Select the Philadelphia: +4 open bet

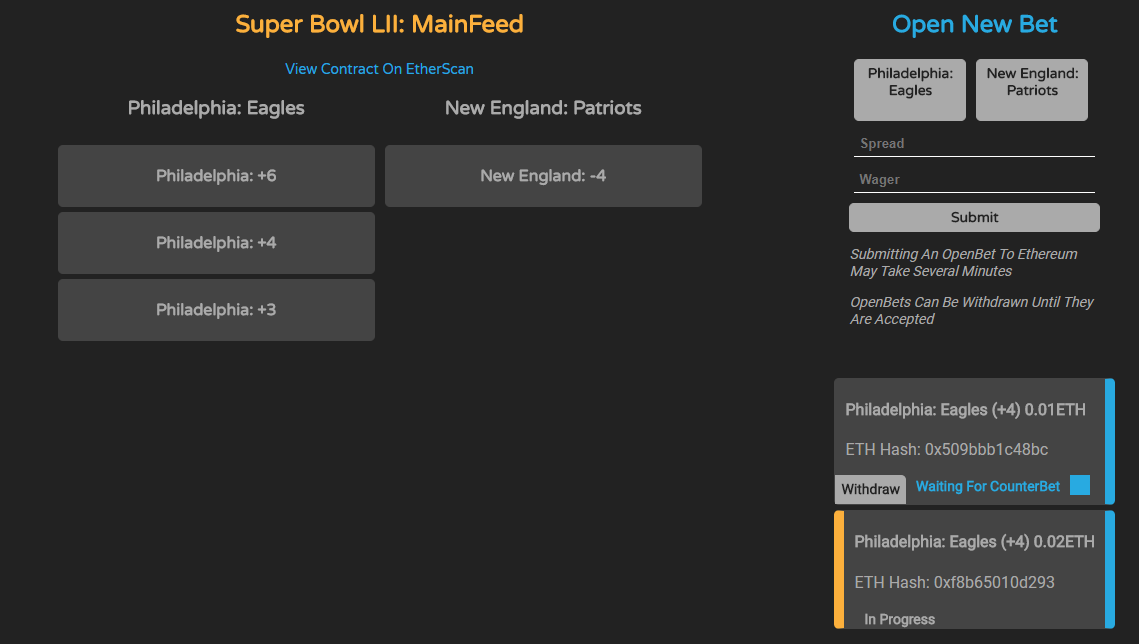[216, 242]
